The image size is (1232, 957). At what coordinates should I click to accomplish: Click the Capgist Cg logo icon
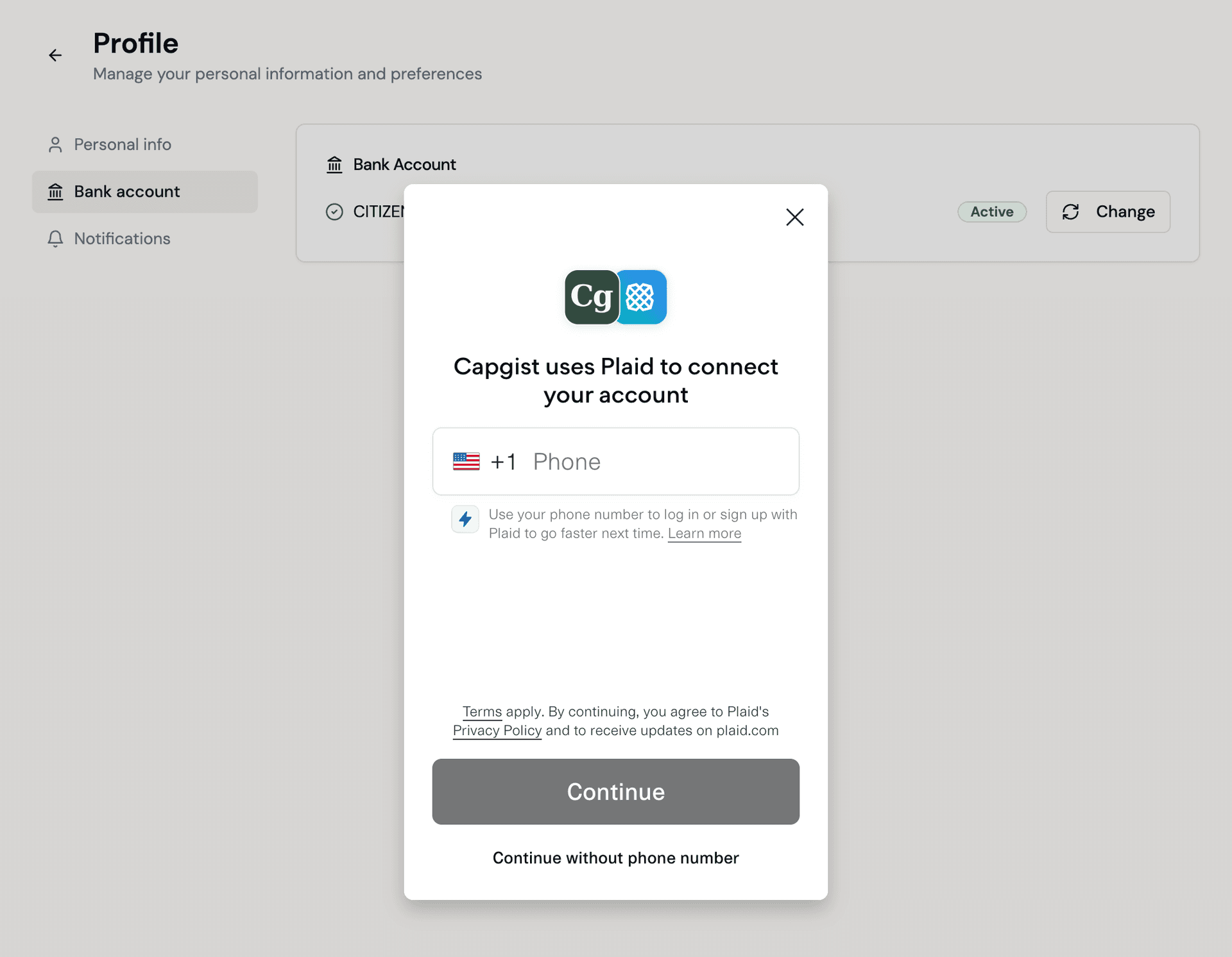591,297
